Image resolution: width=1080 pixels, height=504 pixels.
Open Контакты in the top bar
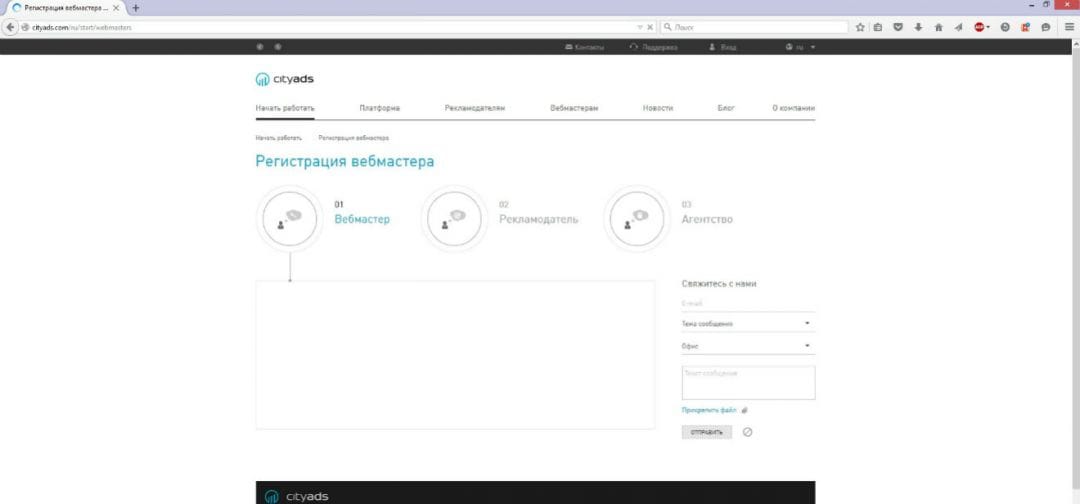click(x=585, y=47)
